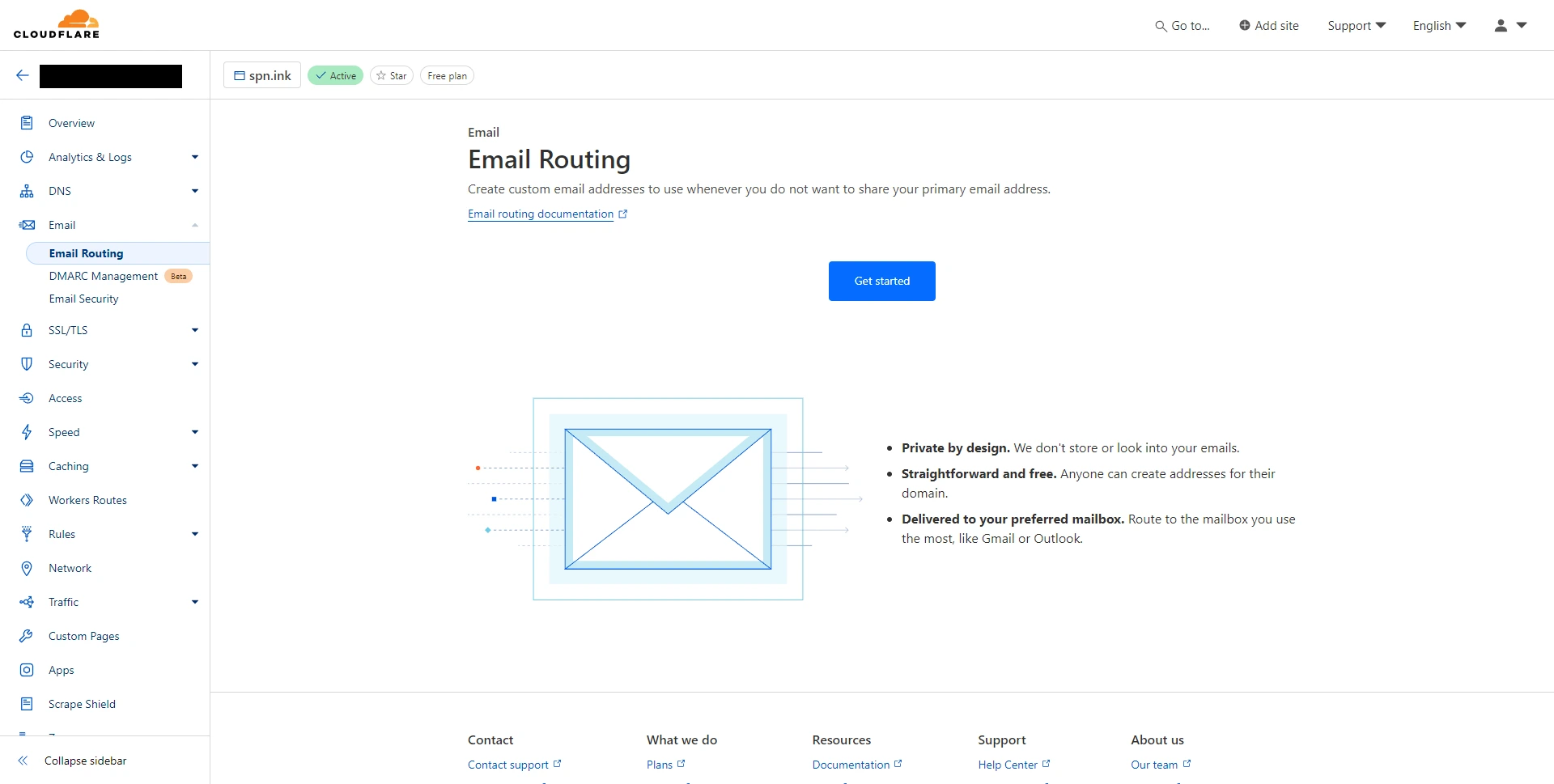Image resolution: width=1554 pixels, height=784 pixels.
Task: Star the spn.ink site
Action: pos(392,76)
